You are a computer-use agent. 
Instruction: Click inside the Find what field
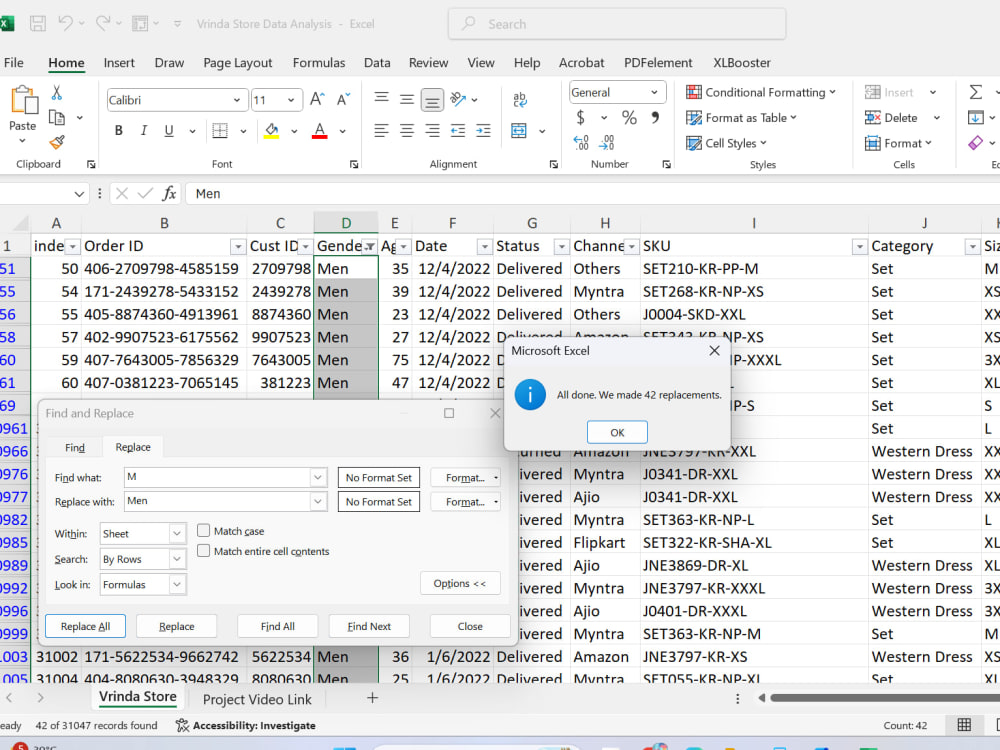217,477
